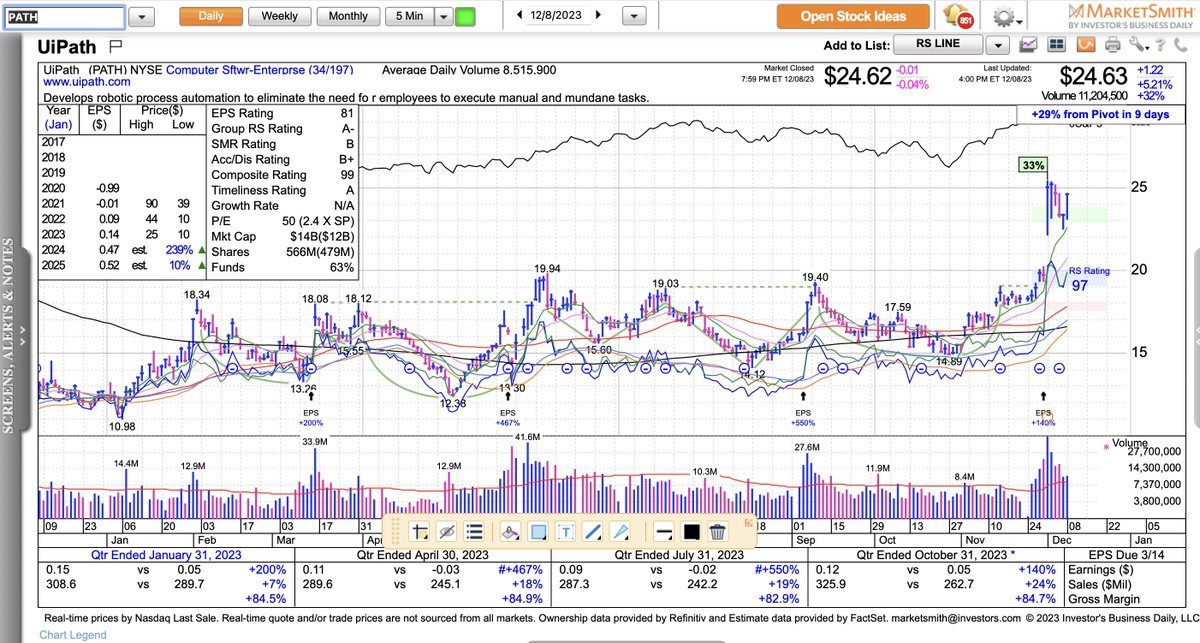Click the $24.63 last price value
The width and height of the screenshot is (1200, 643).
tap(1093, 76)
